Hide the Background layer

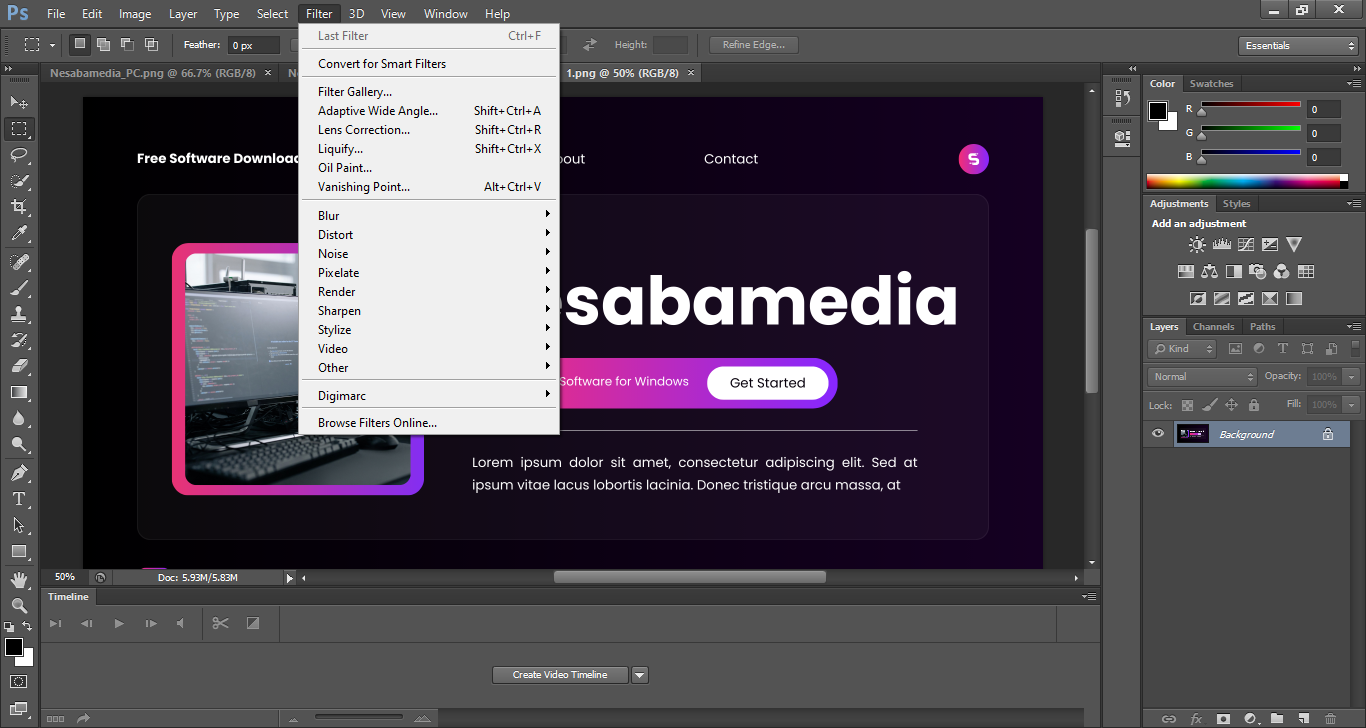[x=1158, y=434]
